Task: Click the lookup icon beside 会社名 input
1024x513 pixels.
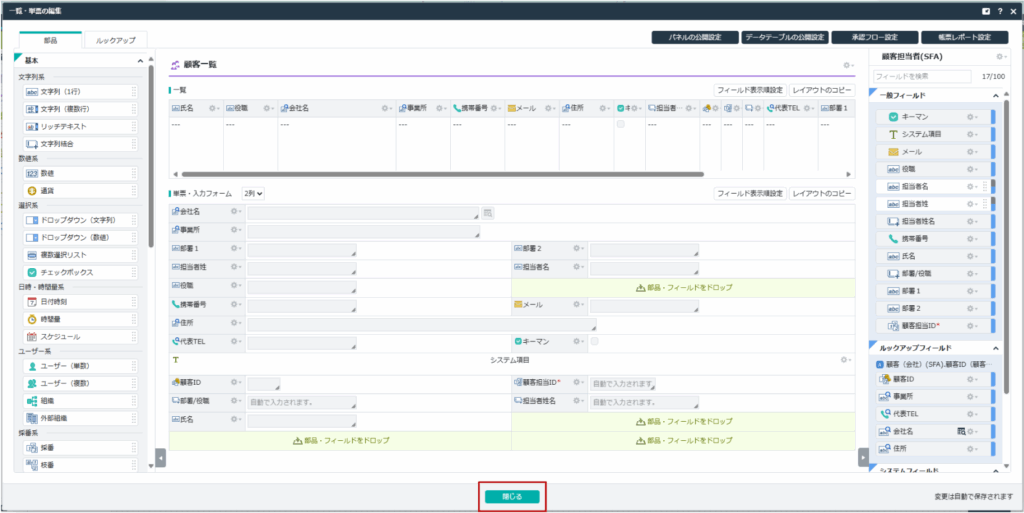Action: [488, 212]
